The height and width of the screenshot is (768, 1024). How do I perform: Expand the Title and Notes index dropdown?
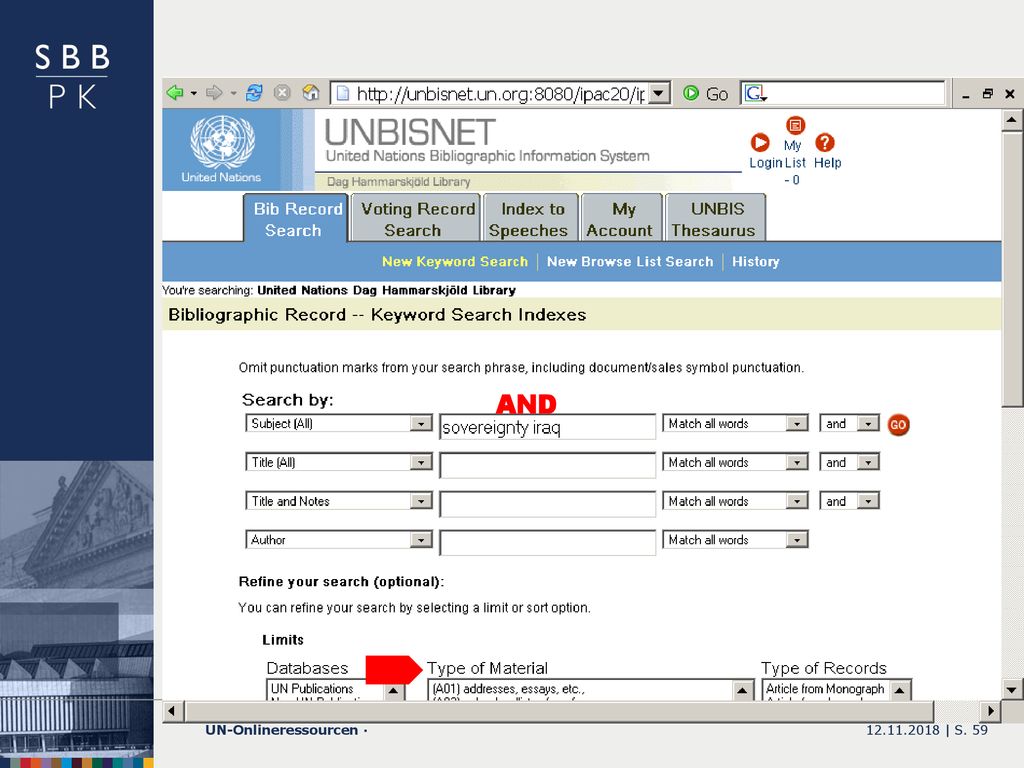click(421, 501)
